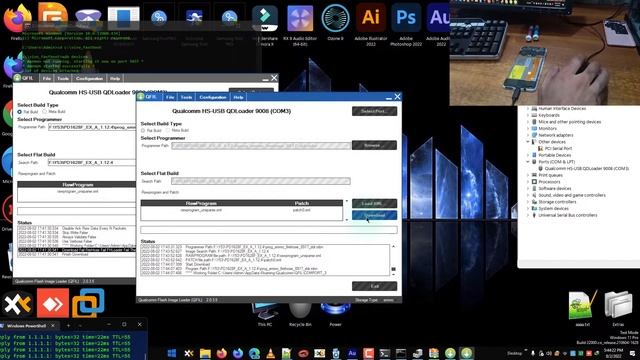Click the Status log vertical scrollbar
This screenshot has height=360, width=640.
click(393, 260)
